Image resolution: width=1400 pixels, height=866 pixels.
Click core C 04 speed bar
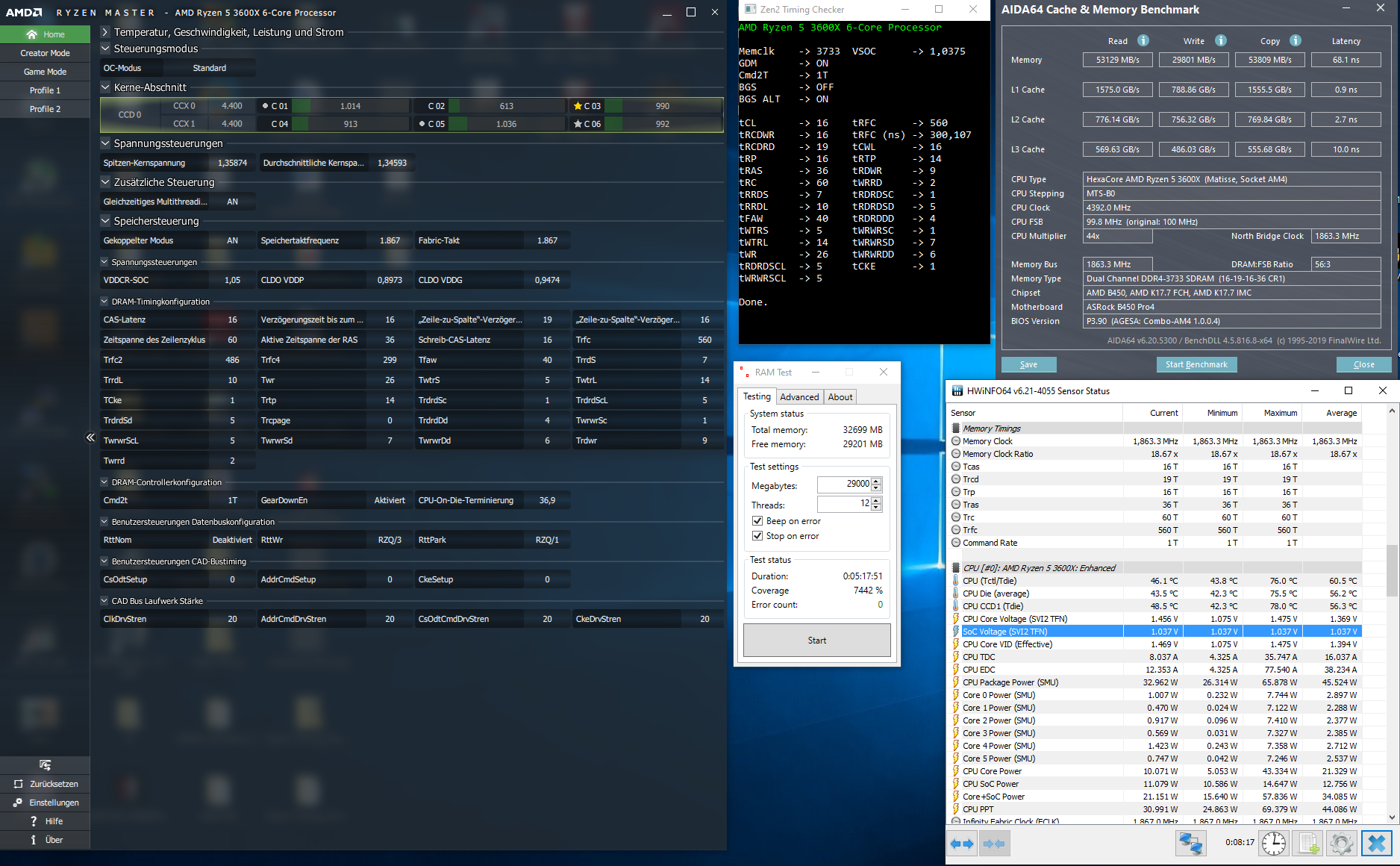tap(350, 124)
